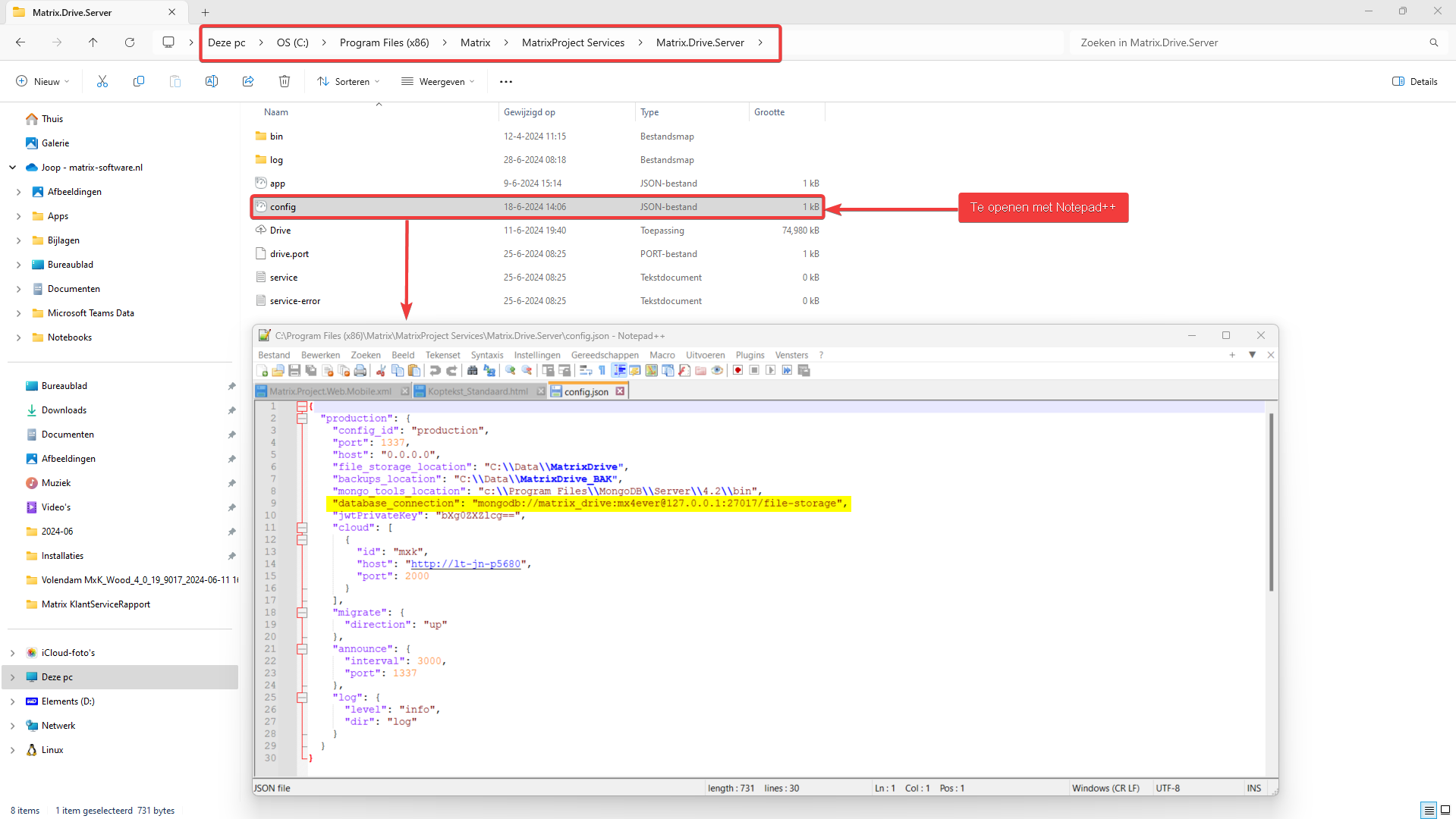1456x819 pixels.
Task: Click the Copy icon in Notepad++ toolbar
Action: (x=398, y=370)
